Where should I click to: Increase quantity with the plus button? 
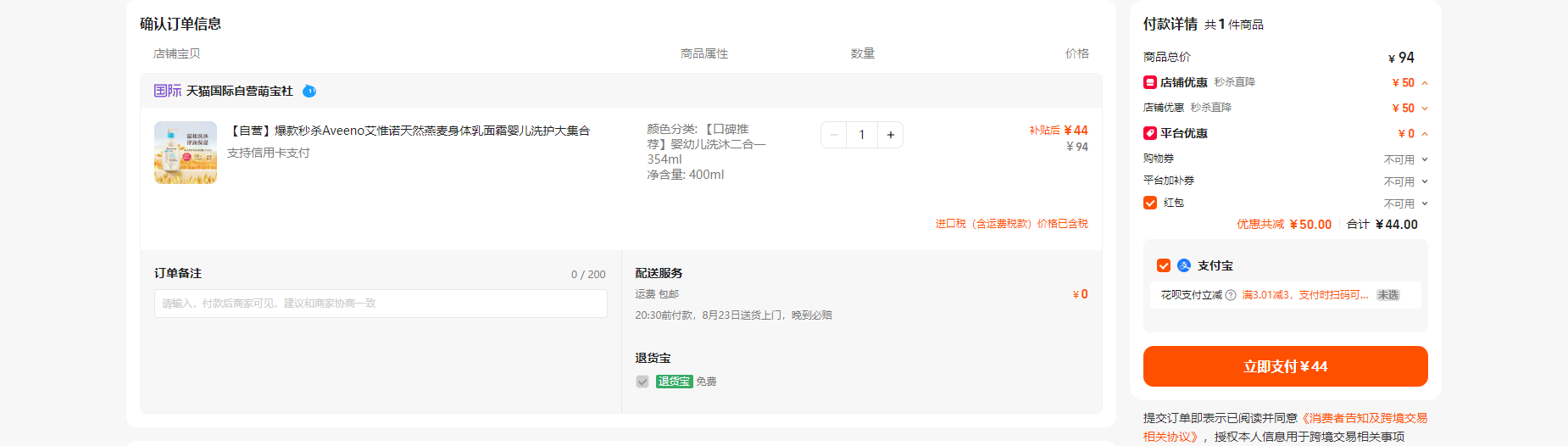click(x=890, y=135)
